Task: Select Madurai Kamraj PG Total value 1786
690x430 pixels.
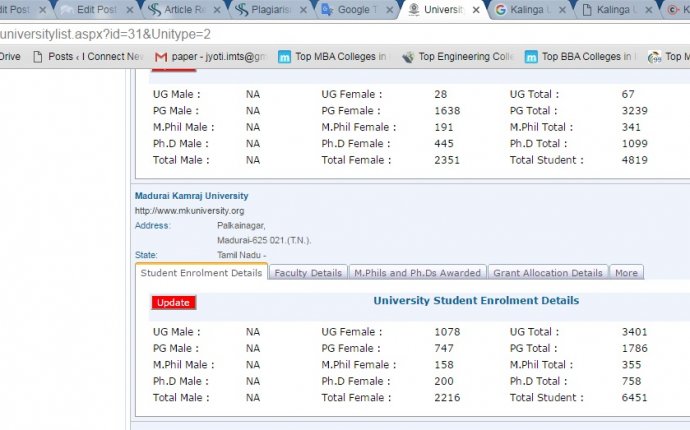Action: pos(634,349)
